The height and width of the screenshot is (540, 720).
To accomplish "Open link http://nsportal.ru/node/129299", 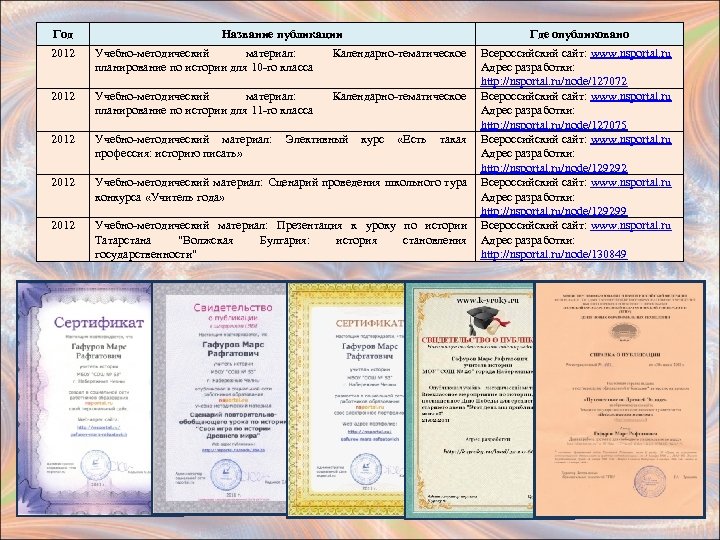I will [554, 211].
